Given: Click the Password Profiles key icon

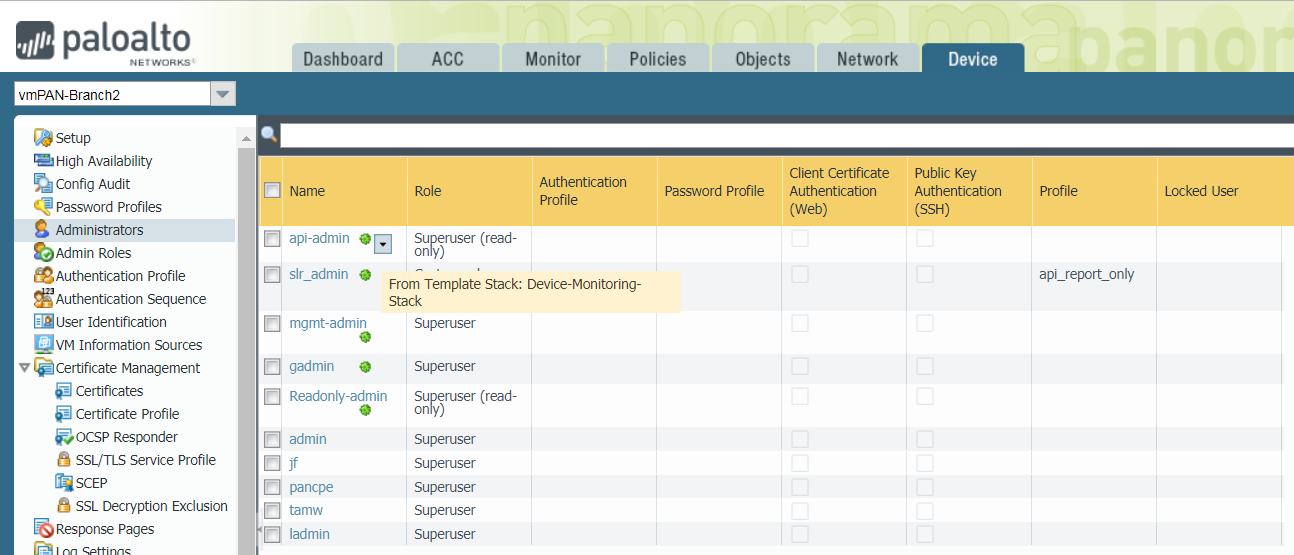Looking at the screenshot, I should [43, 207].
